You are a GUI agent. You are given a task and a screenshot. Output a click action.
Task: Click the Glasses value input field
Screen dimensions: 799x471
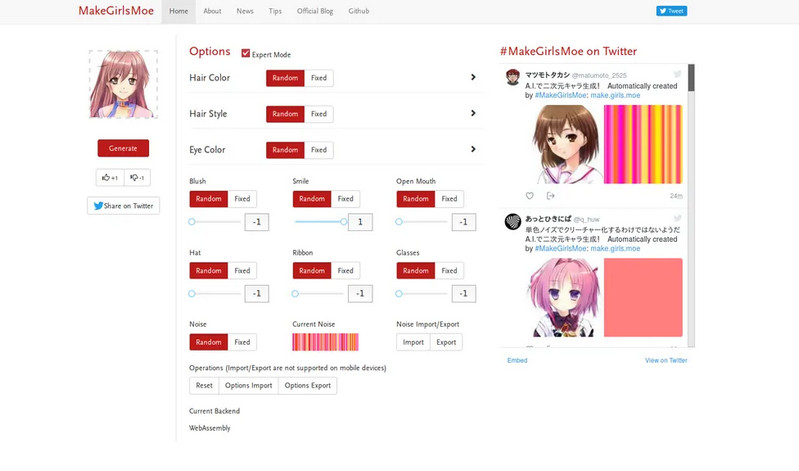[464, 294]
